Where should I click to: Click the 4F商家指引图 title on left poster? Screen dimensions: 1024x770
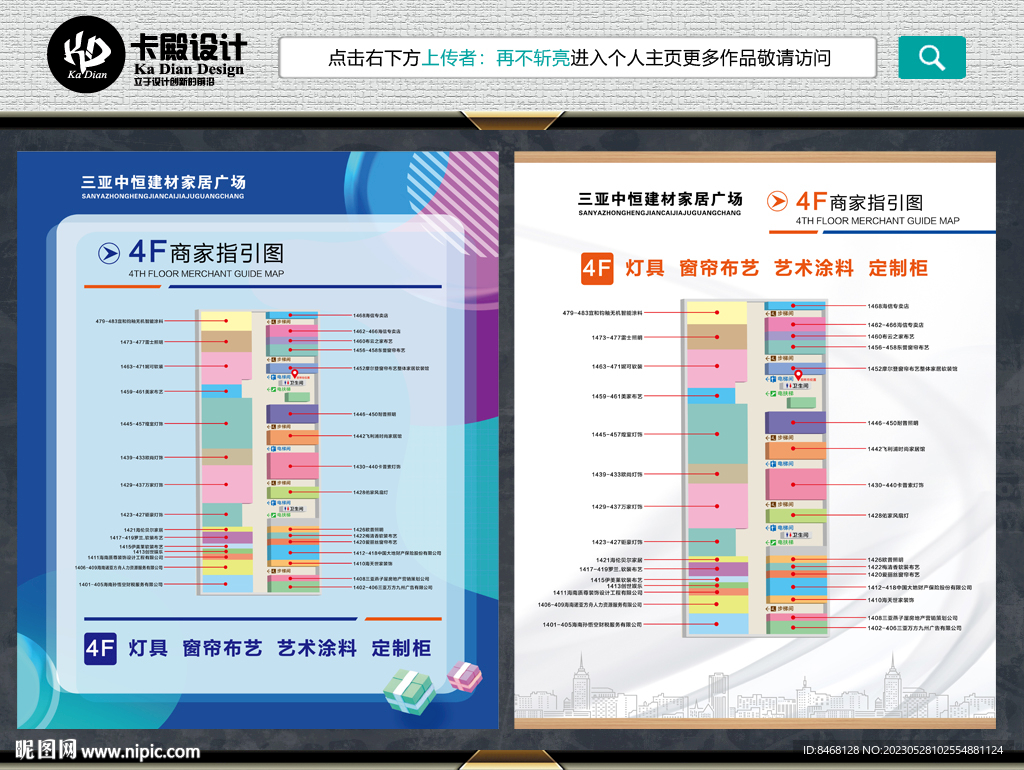point(206,253)
